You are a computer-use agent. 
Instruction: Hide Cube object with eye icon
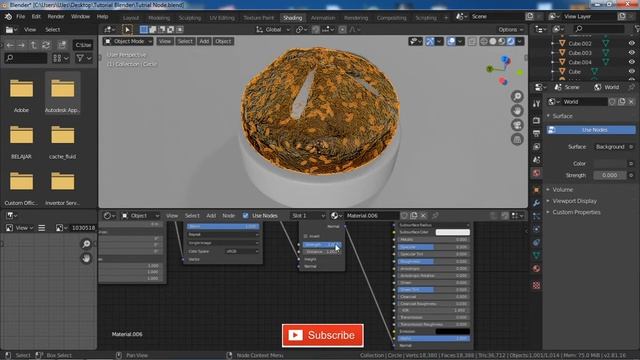click(631, 71)
